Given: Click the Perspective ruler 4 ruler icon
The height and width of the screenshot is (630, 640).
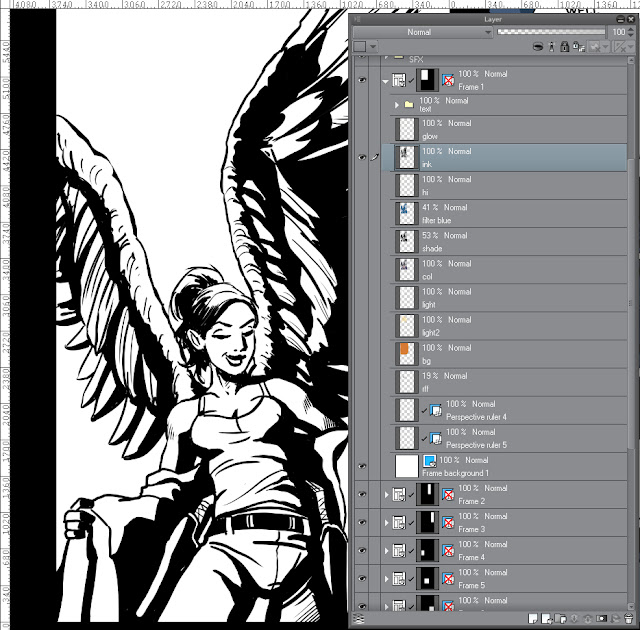Looking at the screenshot, I should [436, 410].
